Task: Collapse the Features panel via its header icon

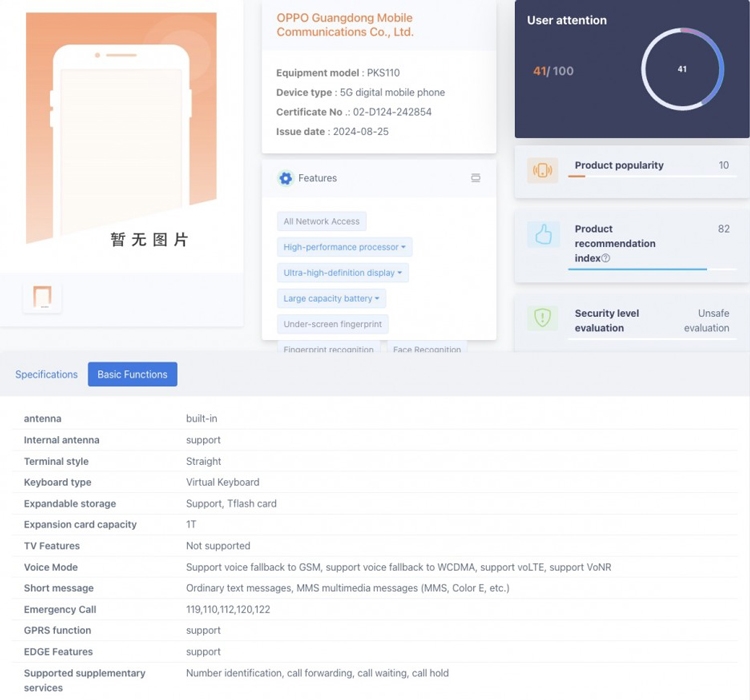Action: point(475,178)
